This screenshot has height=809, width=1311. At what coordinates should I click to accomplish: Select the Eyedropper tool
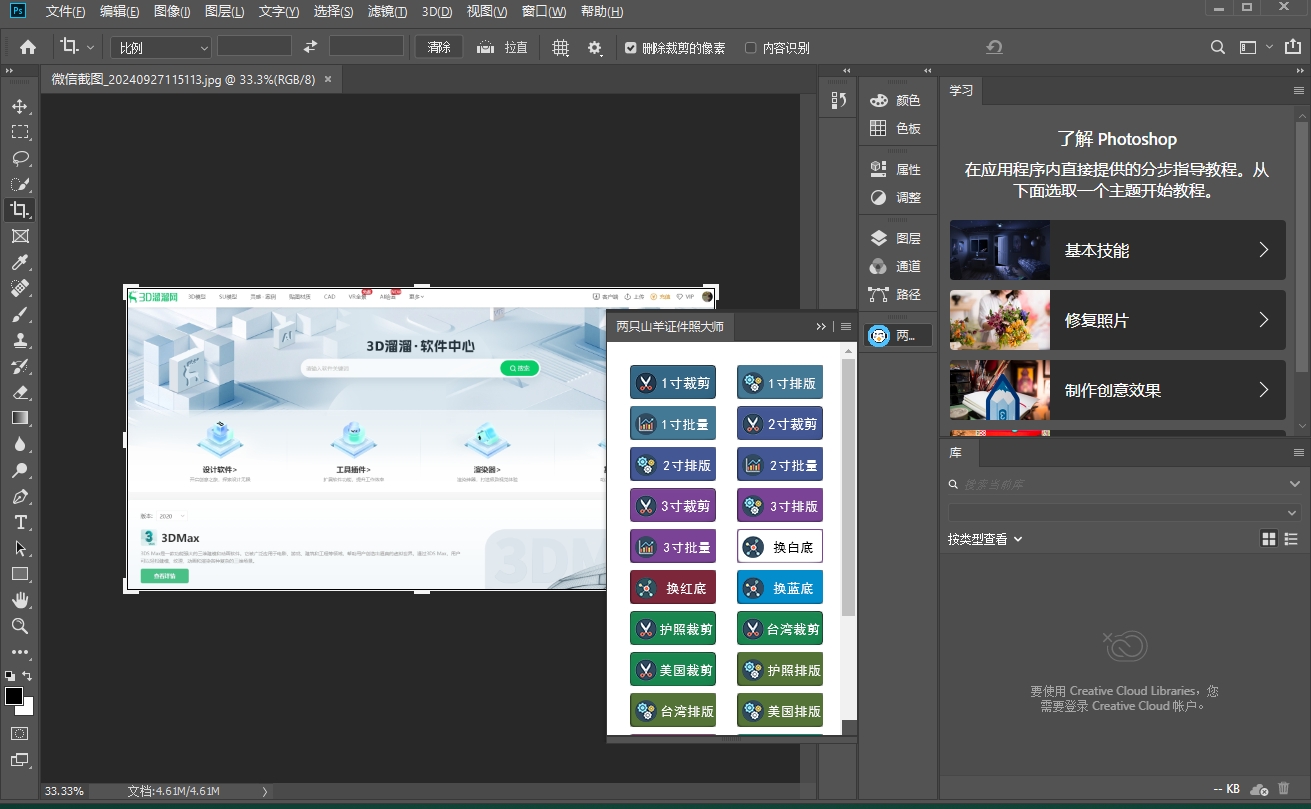[20, 262]
